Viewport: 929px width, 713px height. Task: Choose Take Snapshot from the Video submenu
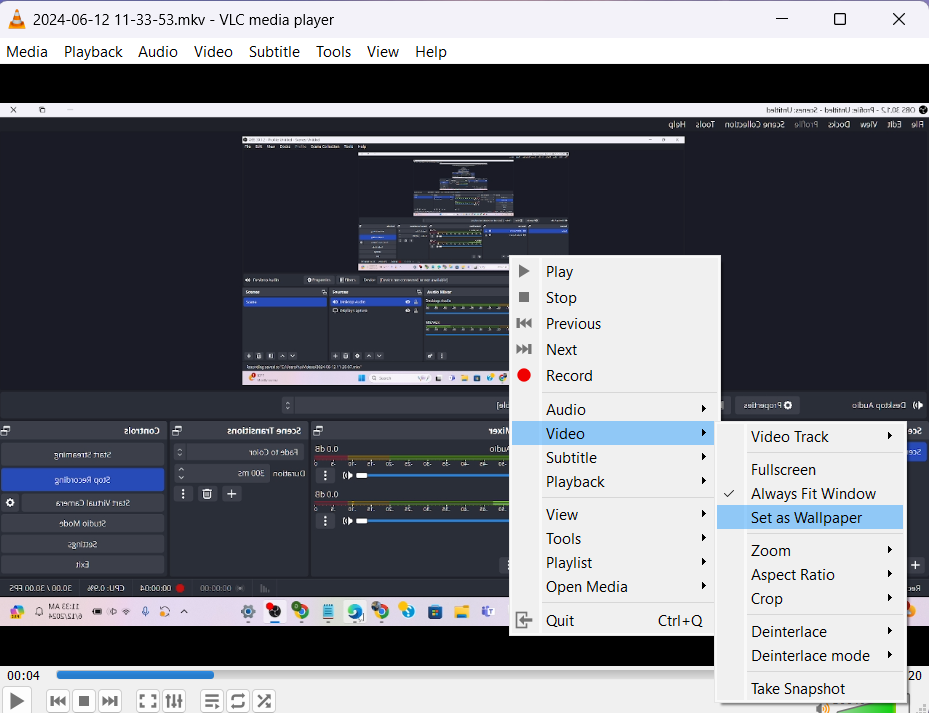(797, 689)
